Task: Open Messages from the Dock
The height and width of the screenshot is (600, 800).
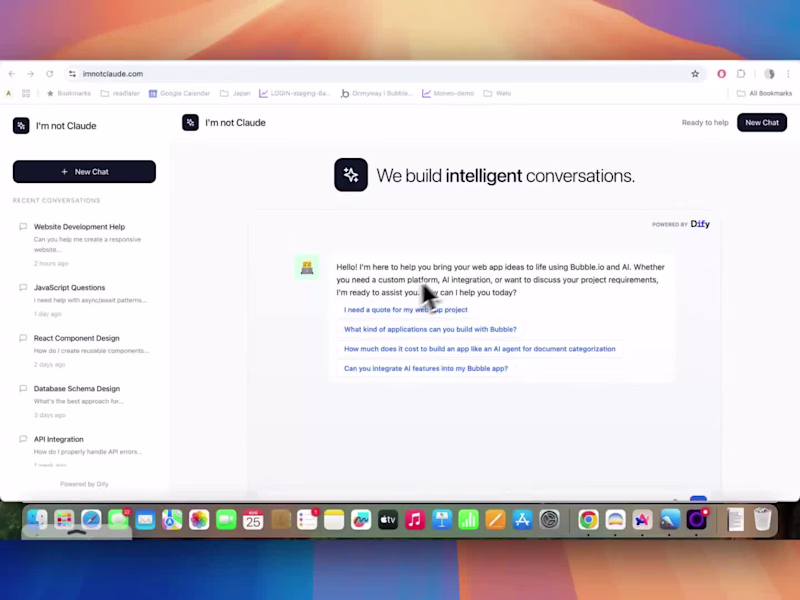Action: (x=118, y=520)
